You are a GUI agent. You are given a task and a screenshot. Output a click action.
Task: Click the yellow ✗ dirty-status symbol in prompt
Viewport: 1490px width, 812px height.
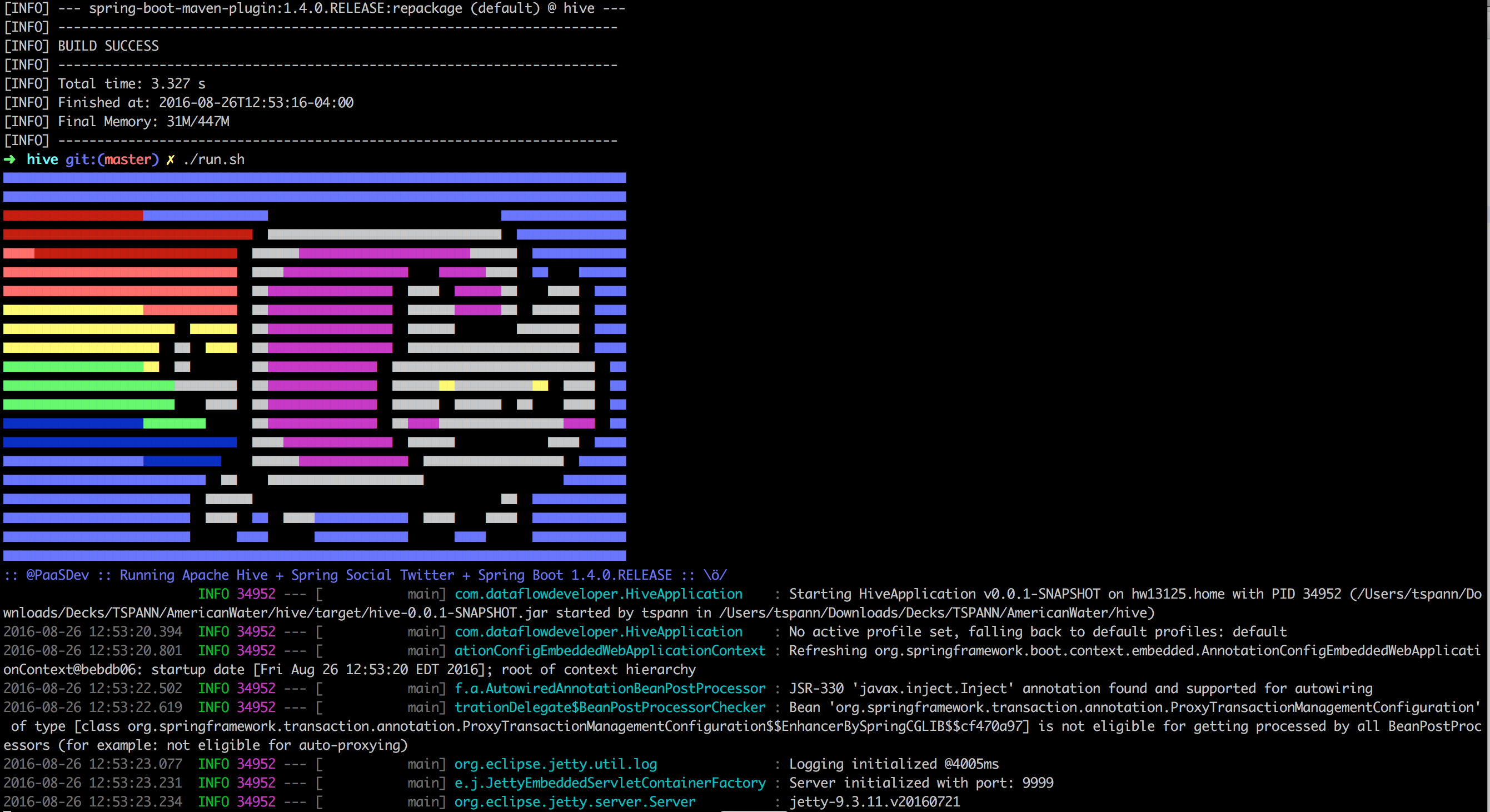(170, 160)
